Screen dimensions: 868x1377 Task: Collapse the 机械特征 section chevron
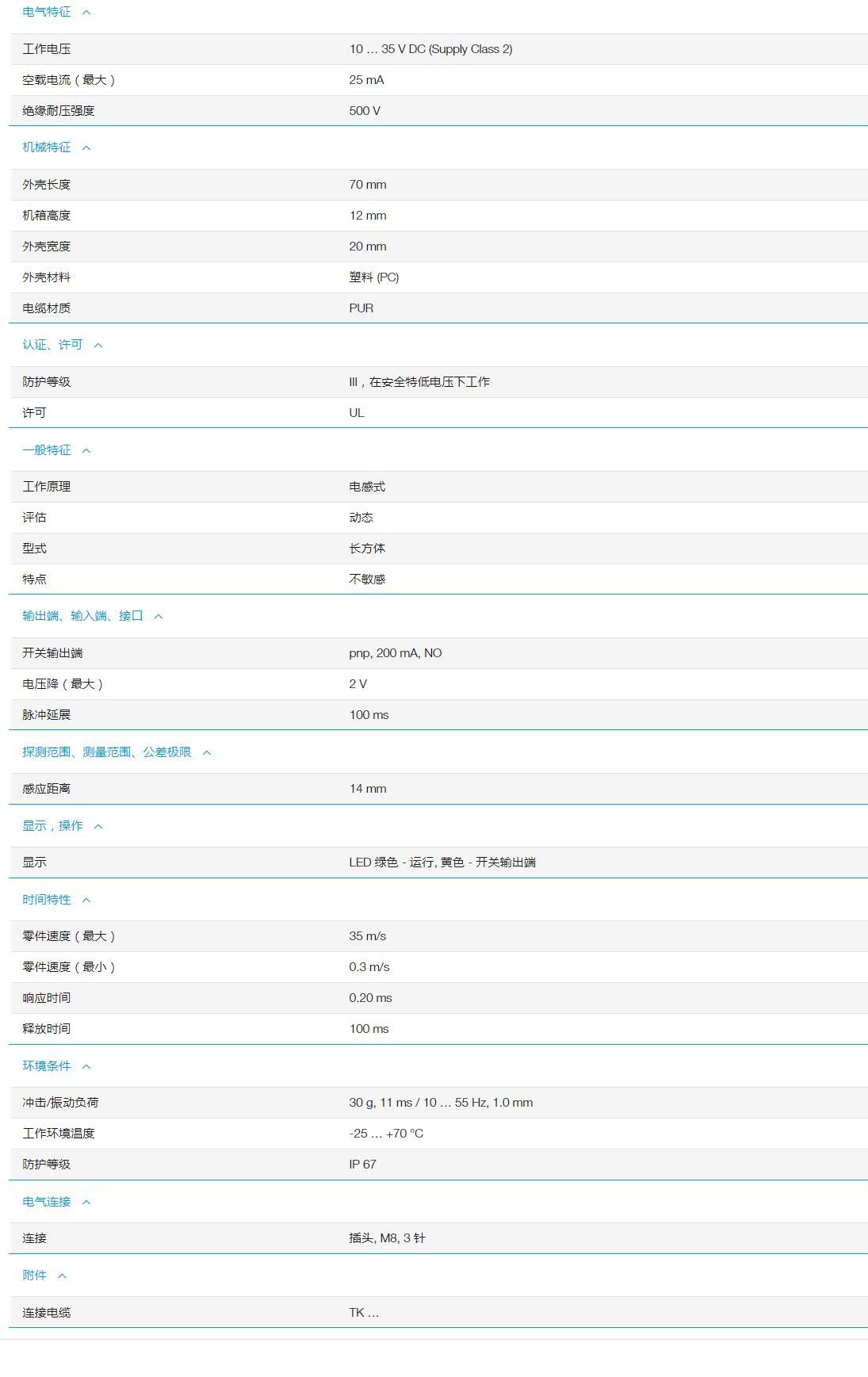pos(86,148)
